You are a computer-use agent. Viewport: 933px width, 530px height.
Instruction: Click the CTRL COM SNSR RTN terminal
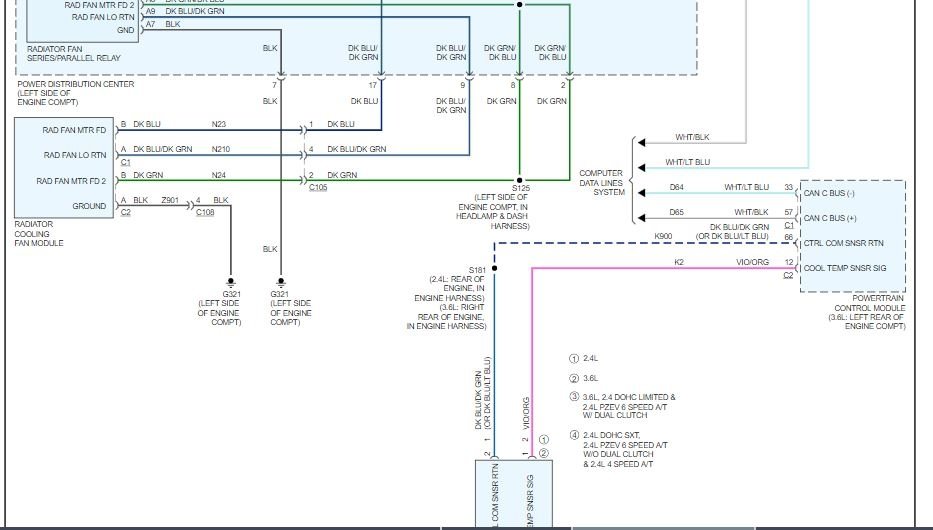844,243
